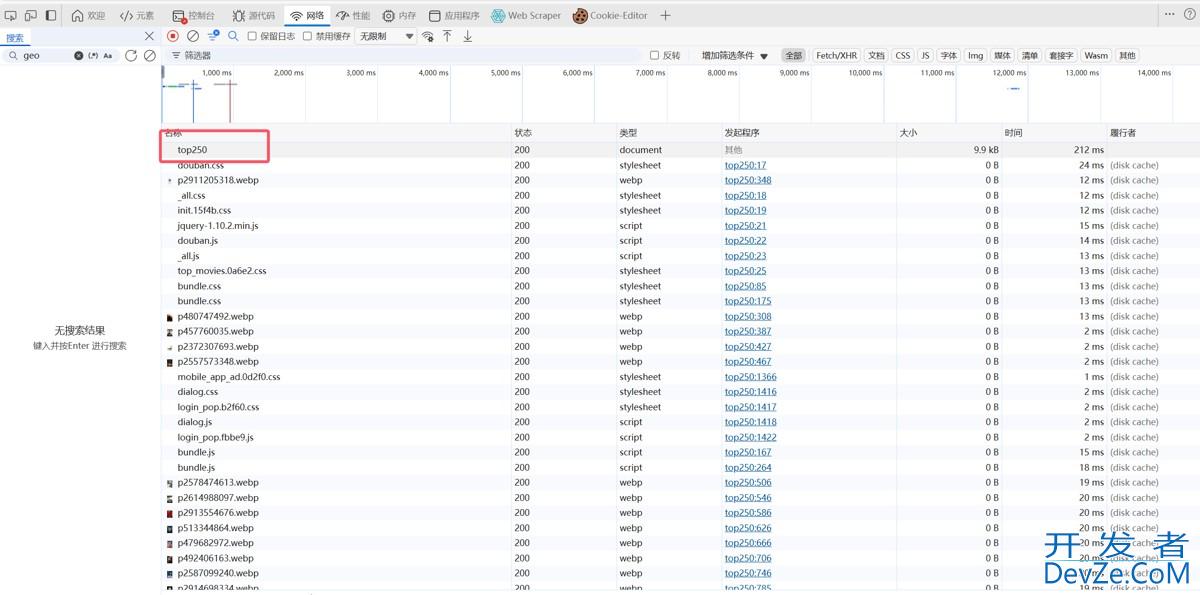1200x595 pixels.
Task: Open the more tools plus button
Action: pyautogui.click(x=666, y=15)
